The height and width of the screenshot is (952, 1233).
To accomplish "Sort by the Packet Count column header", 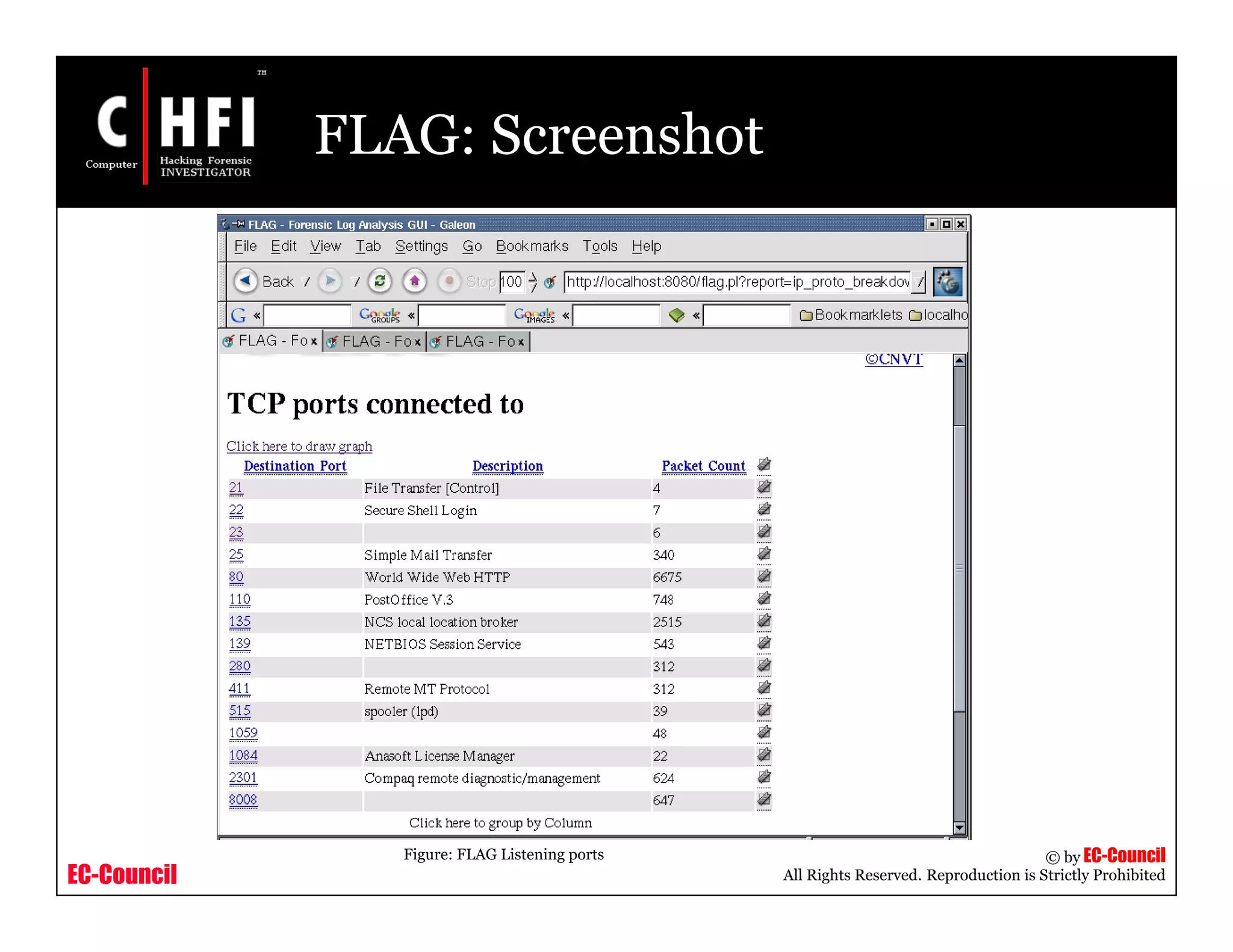I will click(703, 466).
